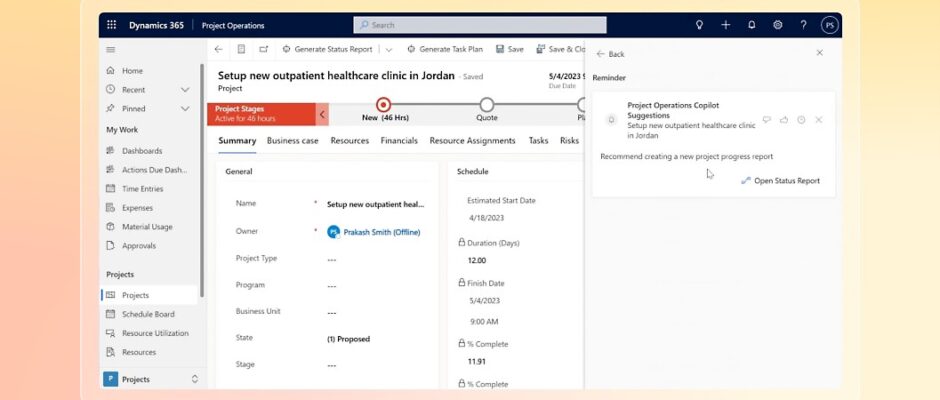Snooze suggestion with the clock icon
Image resolution: width=940 pixels, height=400 pixels.
(801, 120)
